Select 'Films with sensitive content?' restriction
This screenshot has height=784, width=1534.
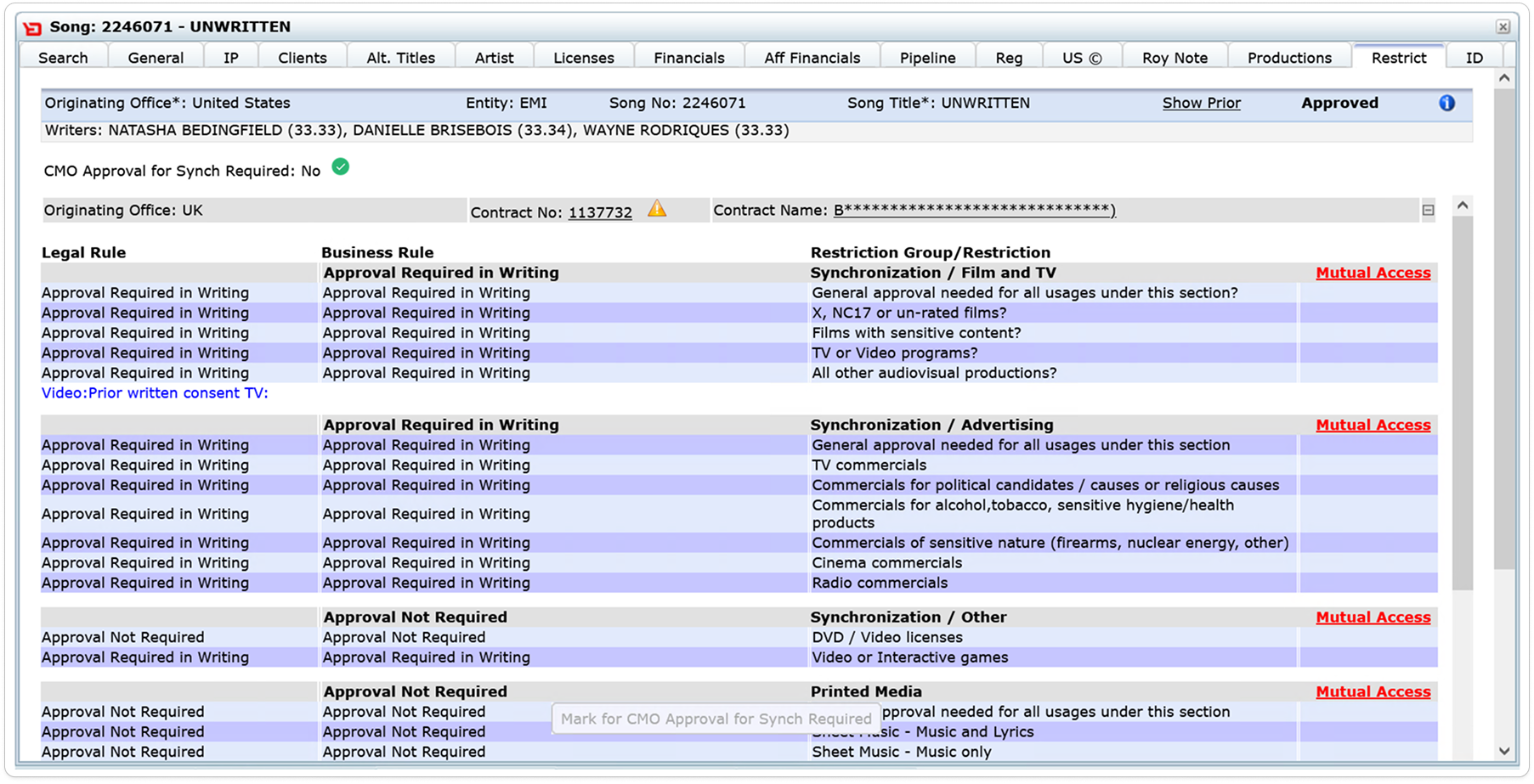click(x=739, y=333)
